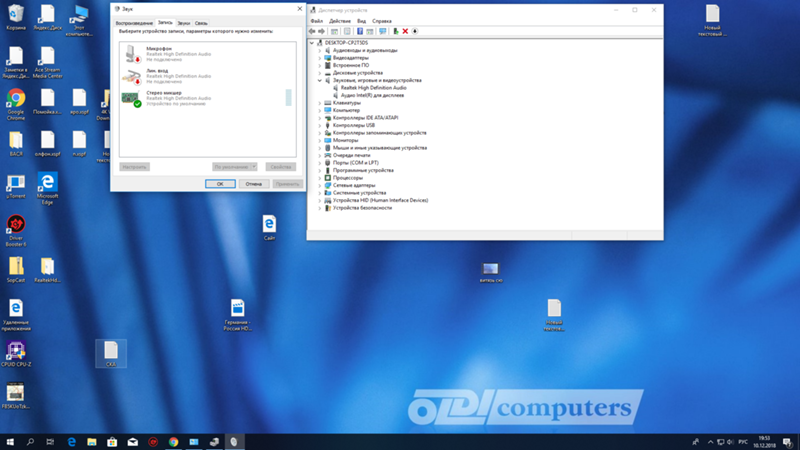Switch to the Воспроизведение tab
Viewport: 800px width, 450px height.
click(x=134, y=23)
